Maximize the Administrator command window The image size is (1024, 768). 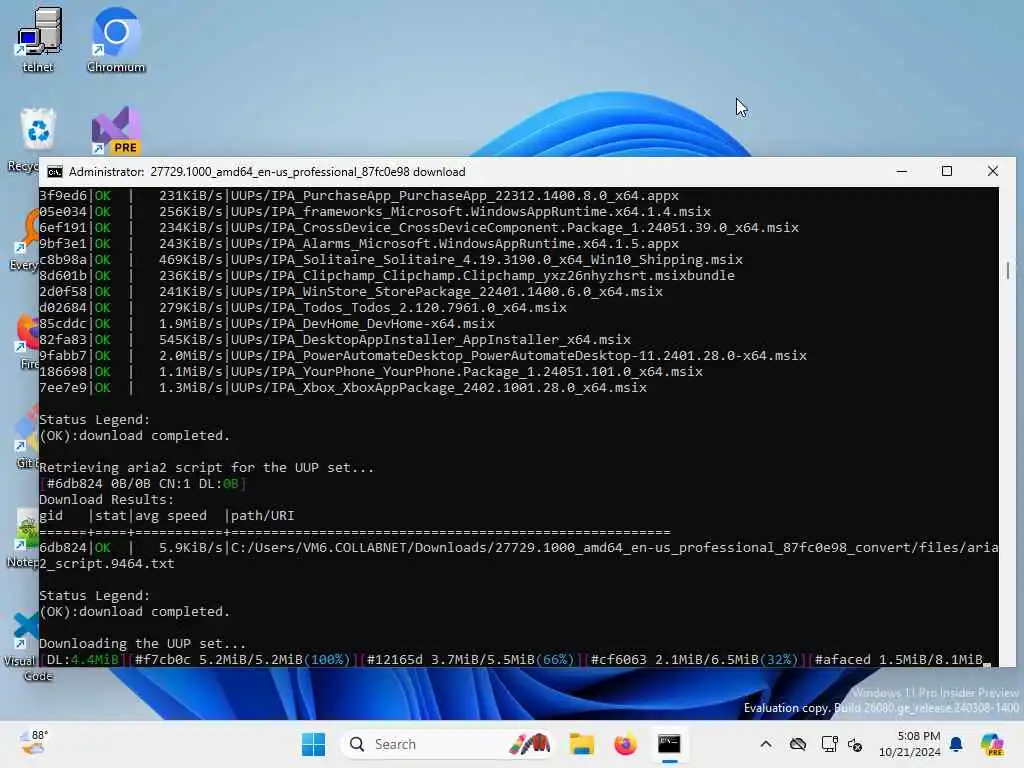coord(947,171)
